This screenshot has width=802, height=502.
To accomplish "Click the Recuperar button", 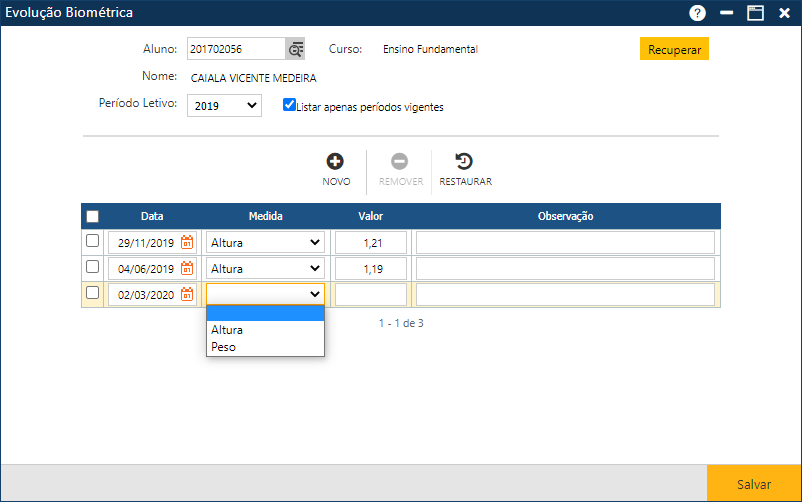I will (x=674, y=49).
